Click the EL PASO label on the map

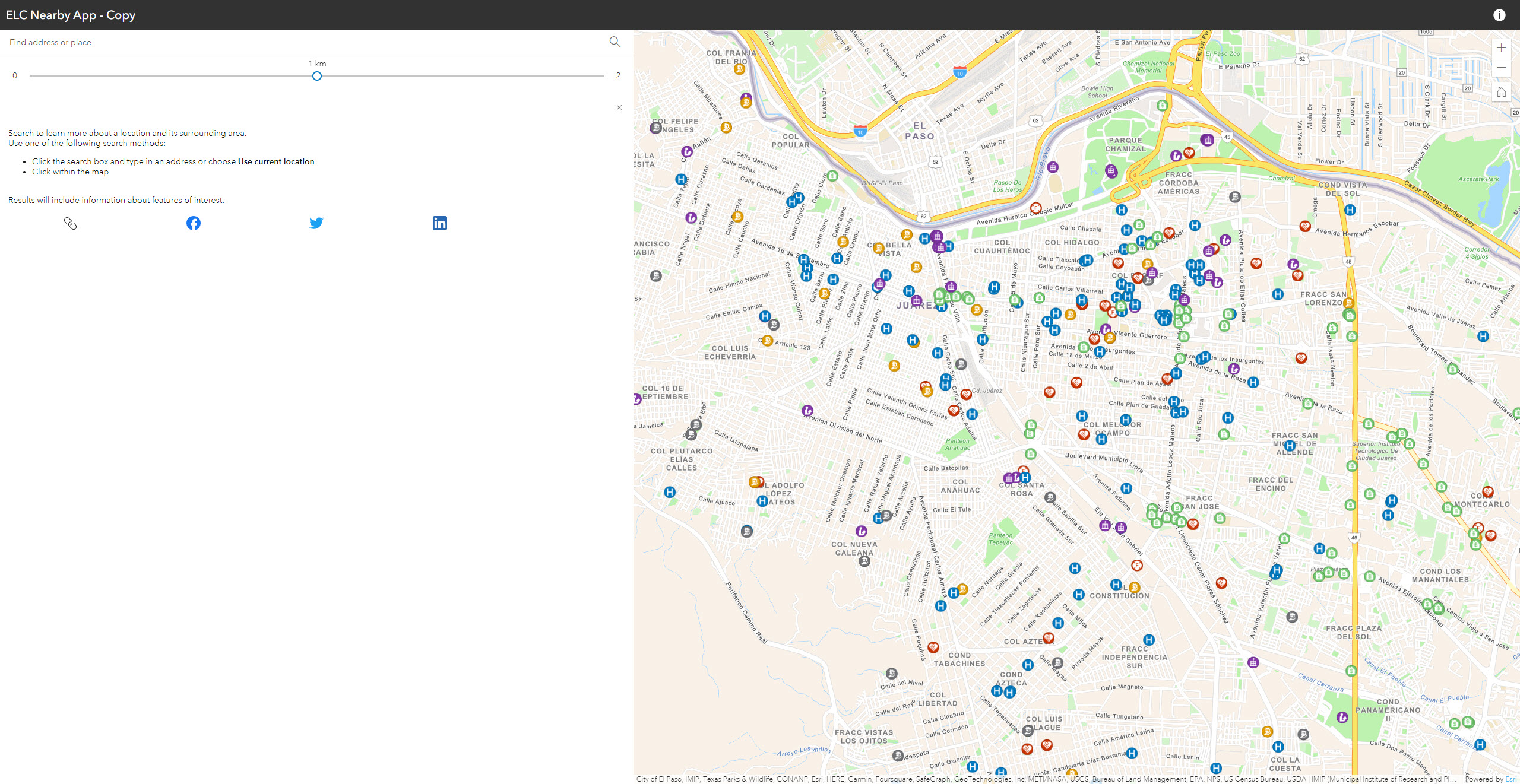pyautogui.click(x=920, y=131)
